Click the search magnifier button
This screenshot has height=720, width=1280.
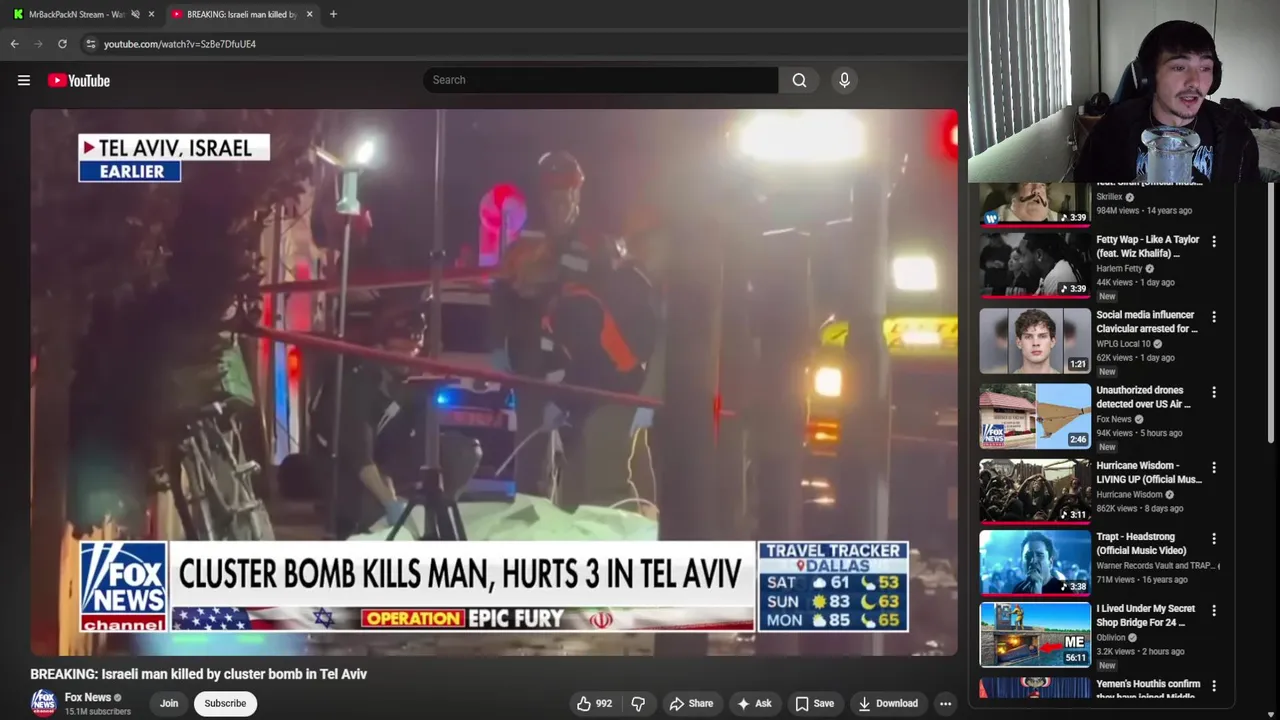point(799,80)
